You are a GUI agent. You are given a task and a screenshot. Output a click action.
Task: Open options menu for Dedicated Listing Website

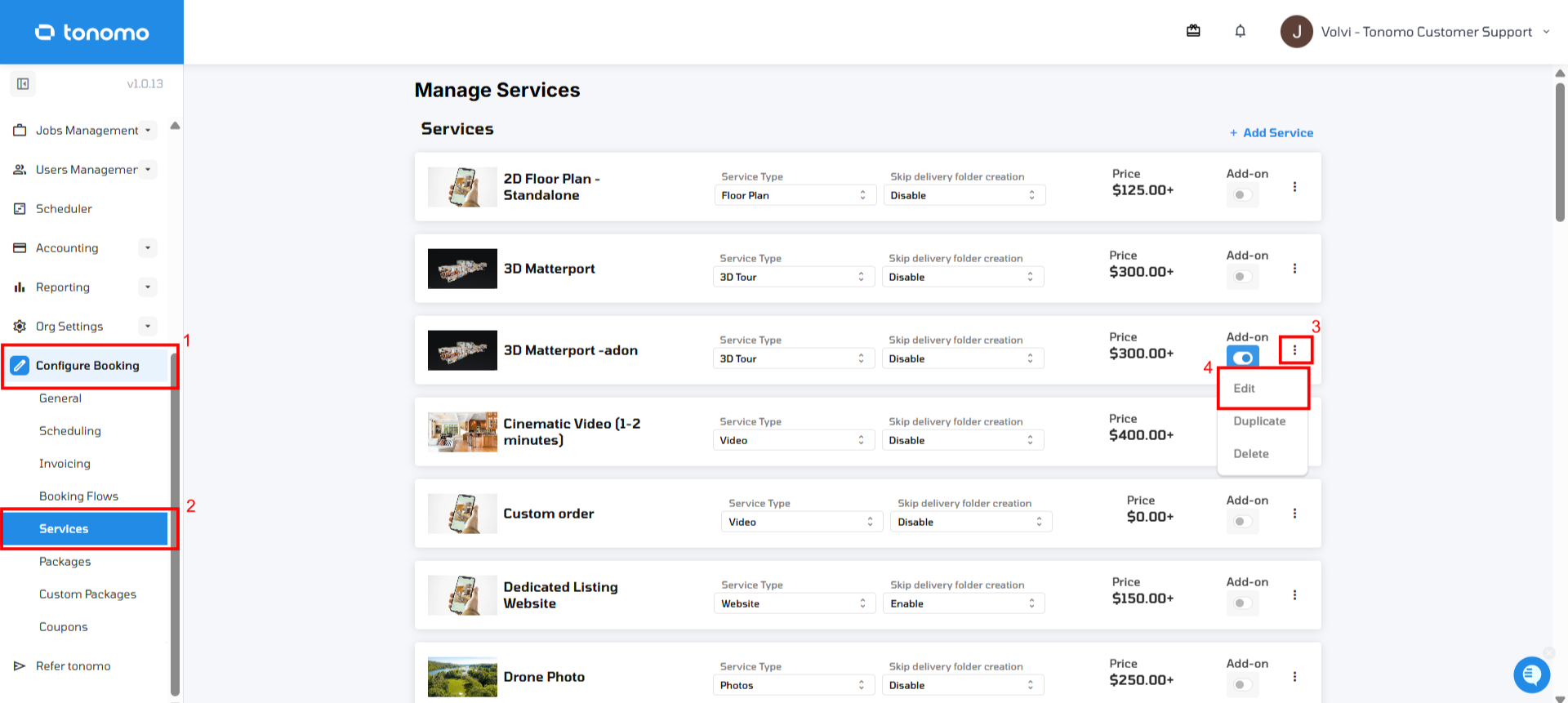click(x=1294, y=595)
